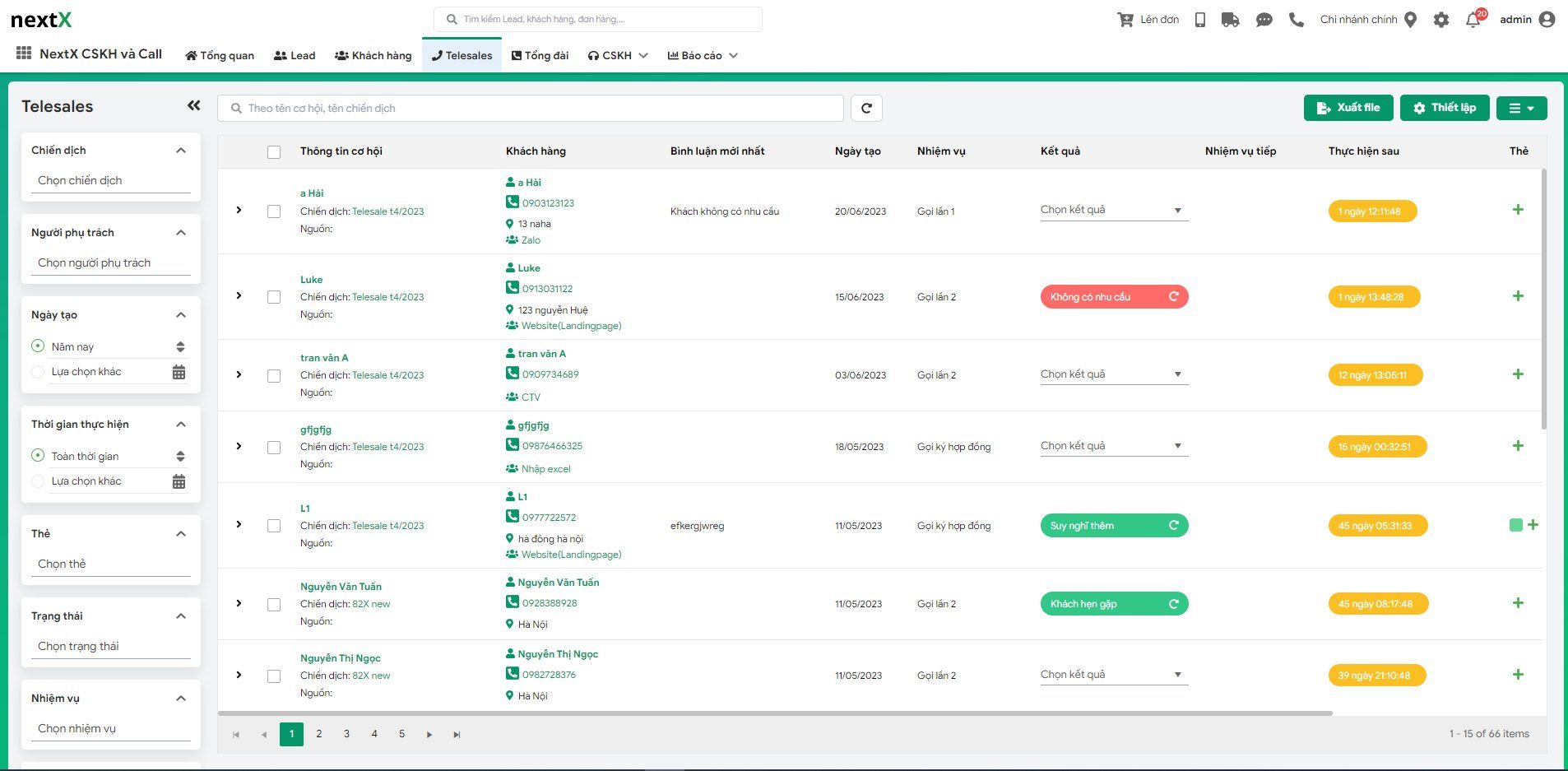
Task: Click the delivery truck icon in header
Action: click(1231, 20)
